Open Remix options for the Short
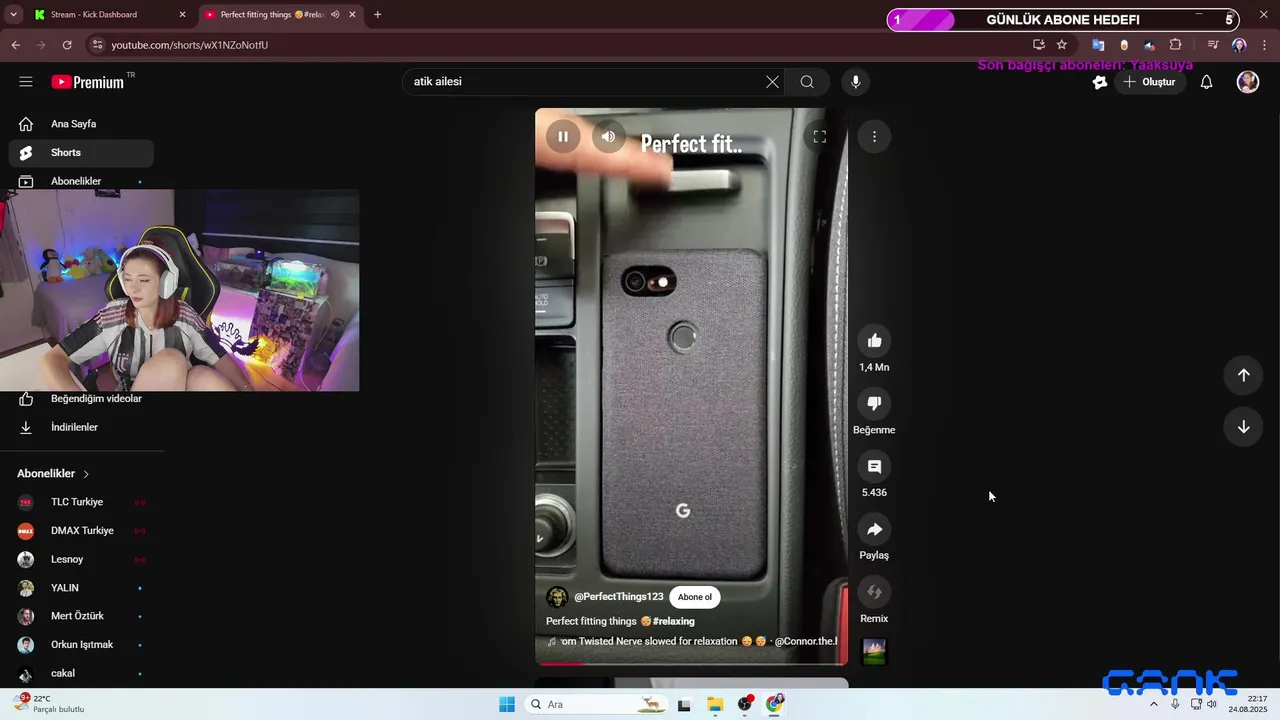This screenshot has width=1280, height=720. click(x=874, y=593)
